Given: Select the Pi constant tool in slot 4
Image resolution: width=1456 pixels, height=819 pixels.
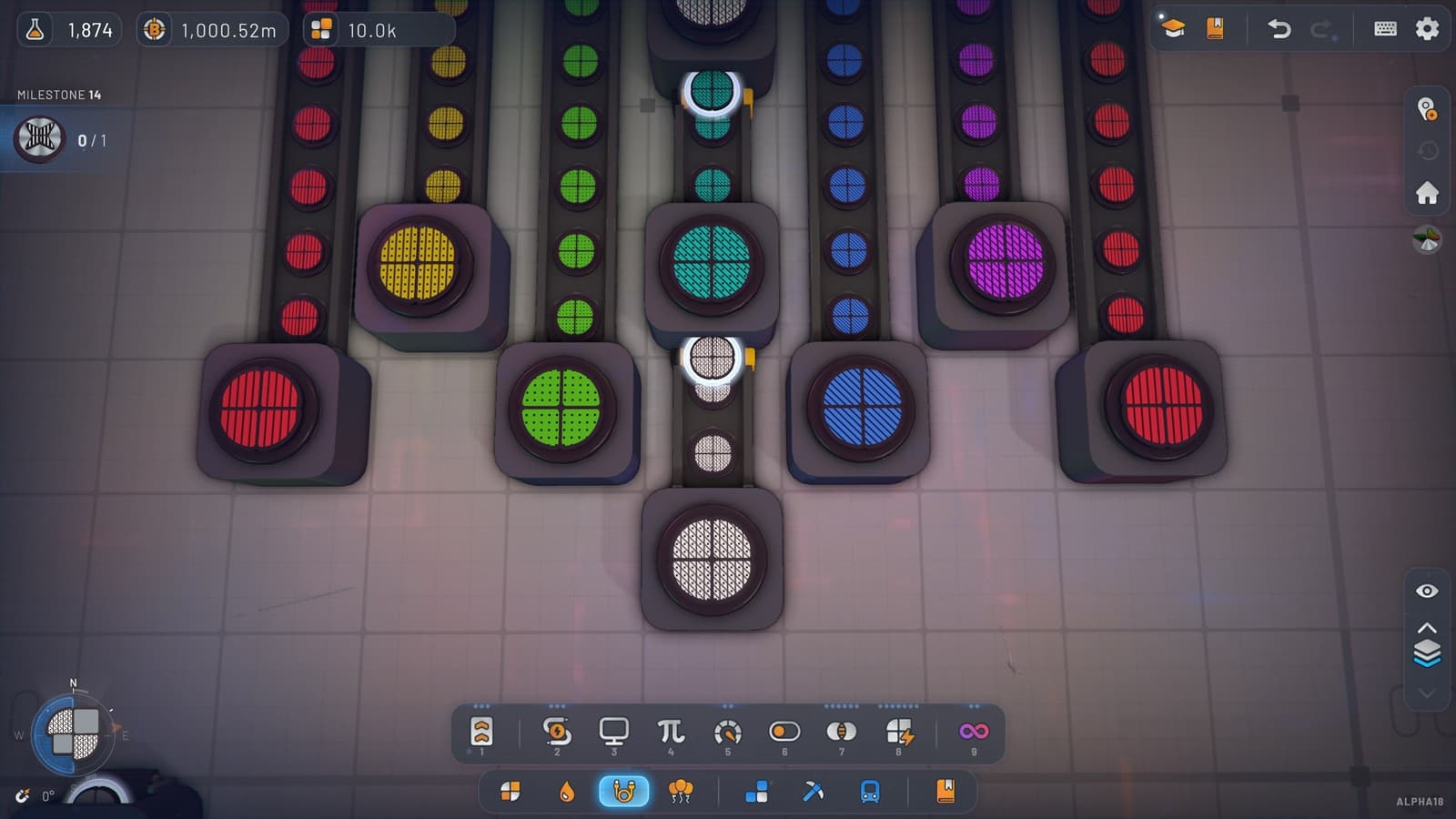Looking at the screenshot, I should click(671, 731).
